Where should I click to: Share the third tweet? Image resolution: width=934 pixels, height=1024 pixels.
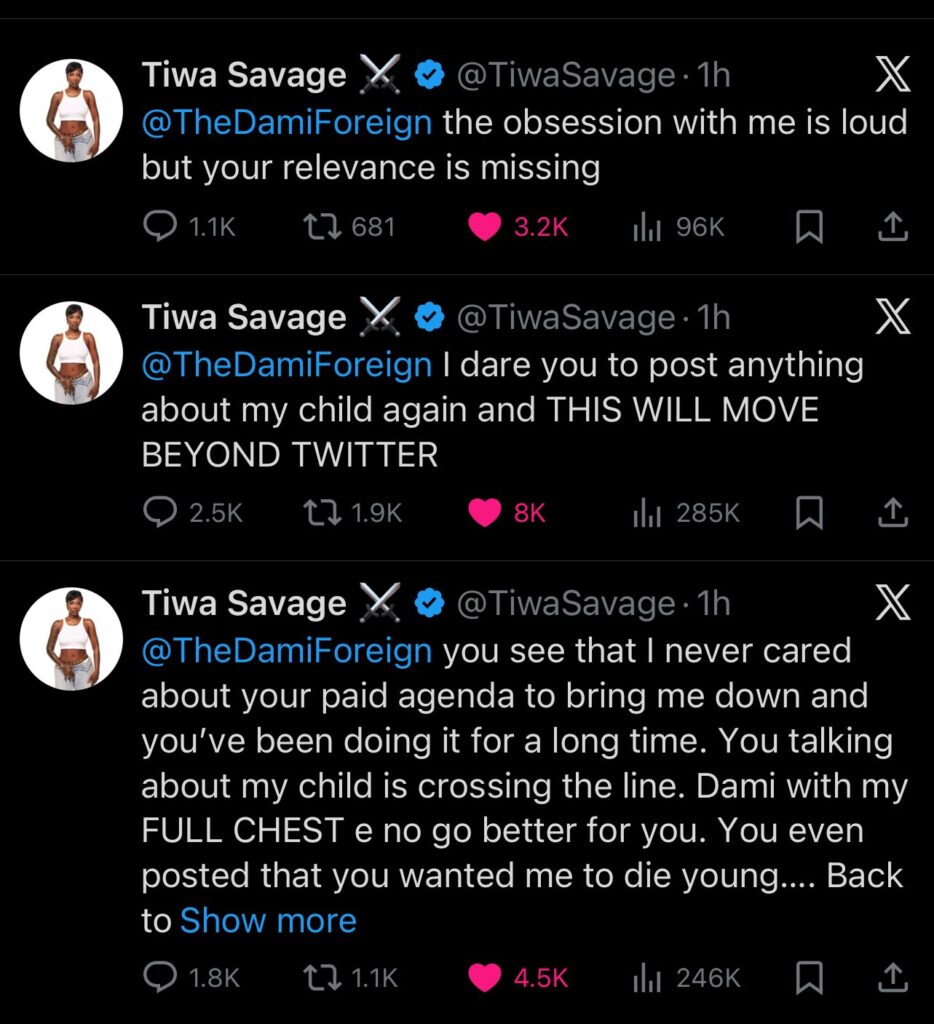point(893,979)
